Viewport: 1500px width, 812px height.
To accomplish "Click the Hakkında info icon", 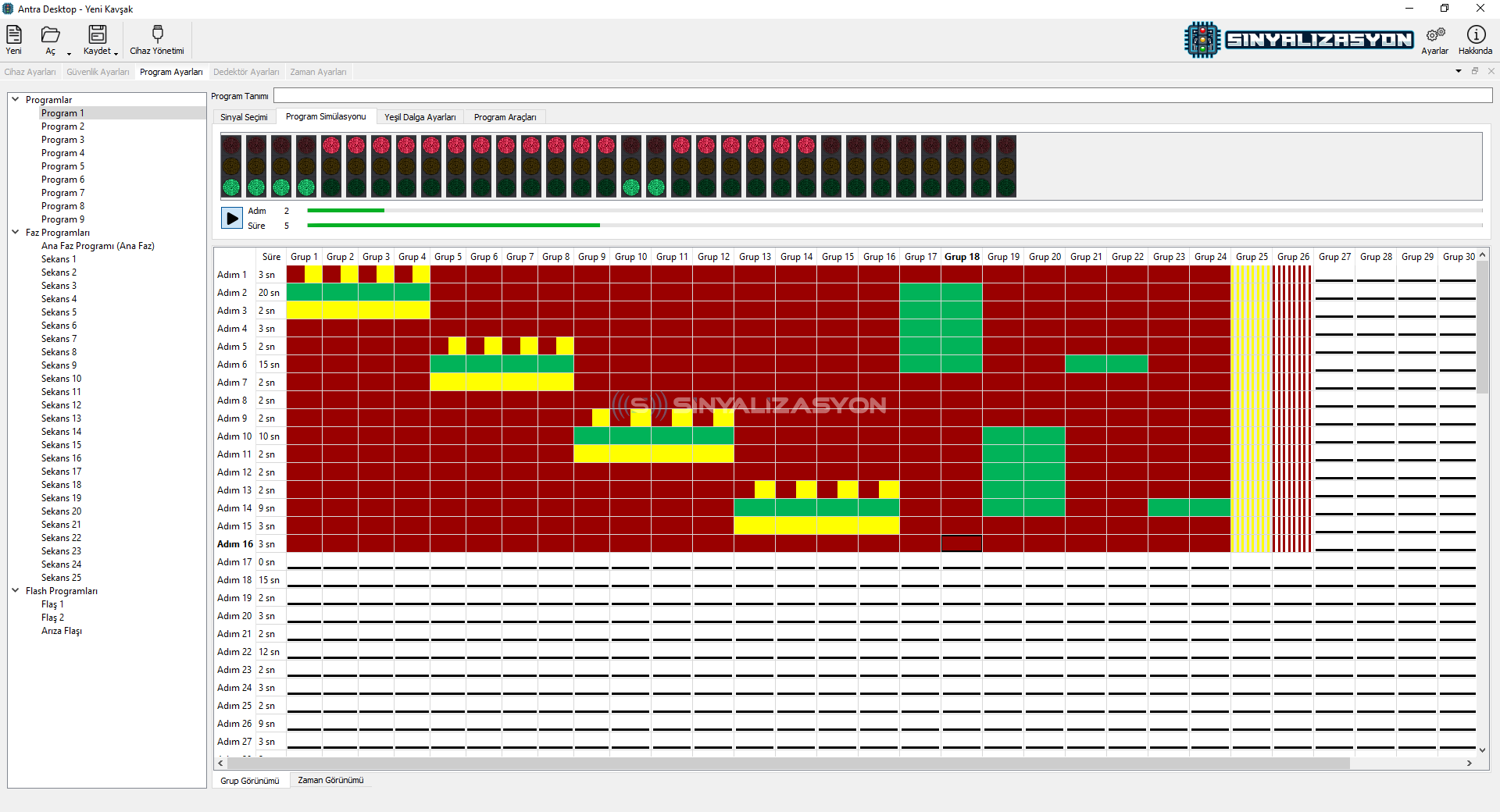I will tap(1475, 34).
